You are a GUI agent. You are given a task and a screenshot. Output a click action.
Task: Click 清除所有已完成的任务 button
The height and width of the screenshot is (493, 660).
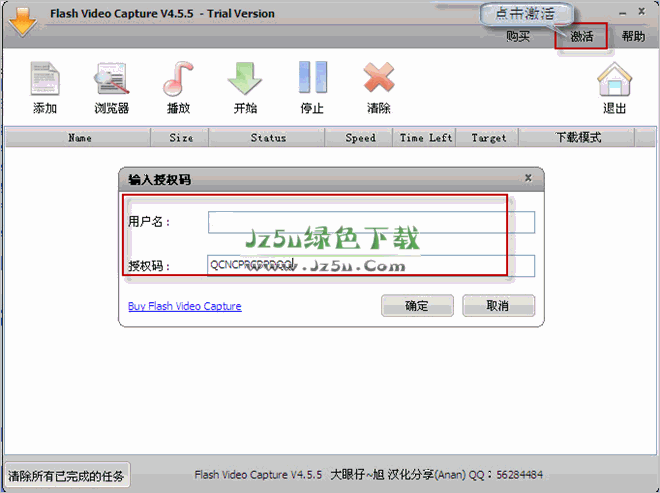[x=67, y=476]
